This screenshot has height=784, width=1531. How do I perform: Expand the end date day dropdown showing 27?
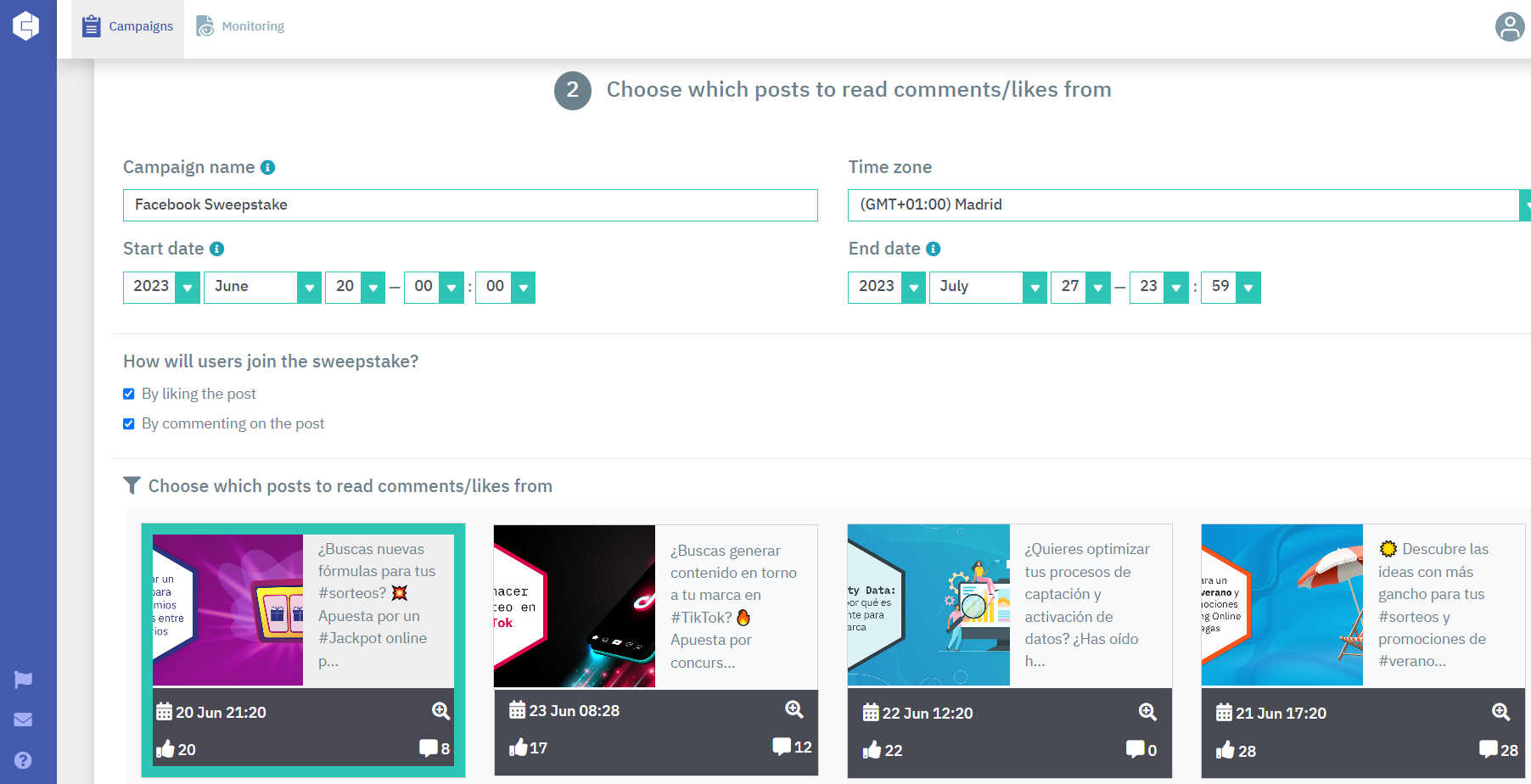[x=1097, y=287]
